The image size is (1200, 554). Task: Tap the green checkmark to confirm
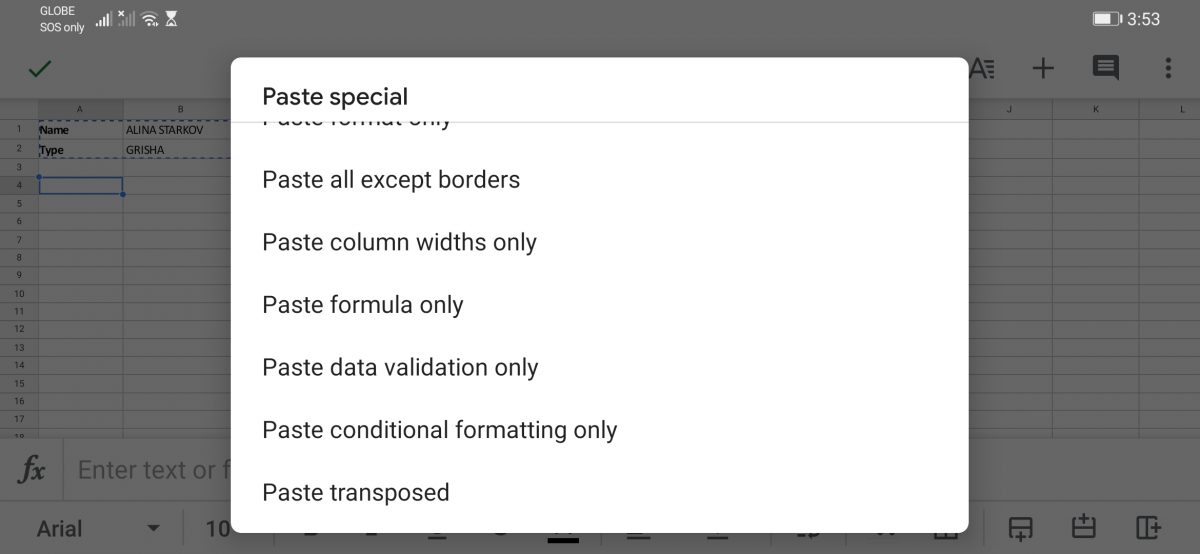(40, 69)
